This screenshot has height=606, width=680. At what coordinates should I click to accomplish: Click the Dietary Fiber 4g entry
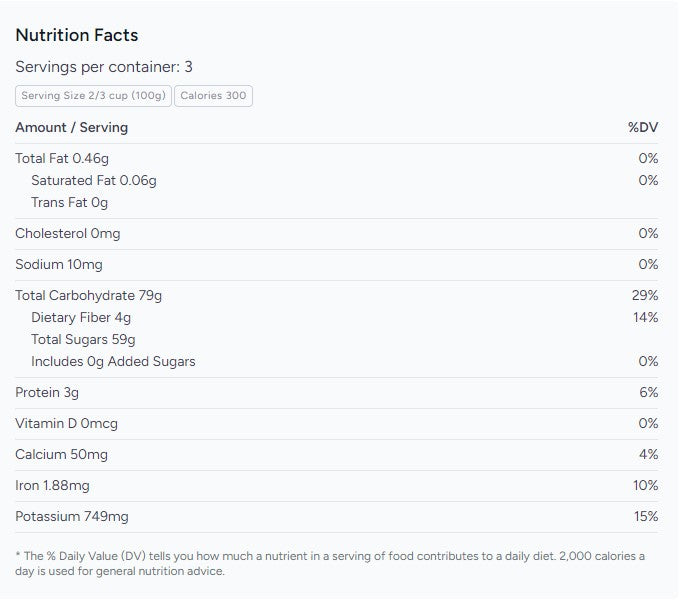coord(81,317)
